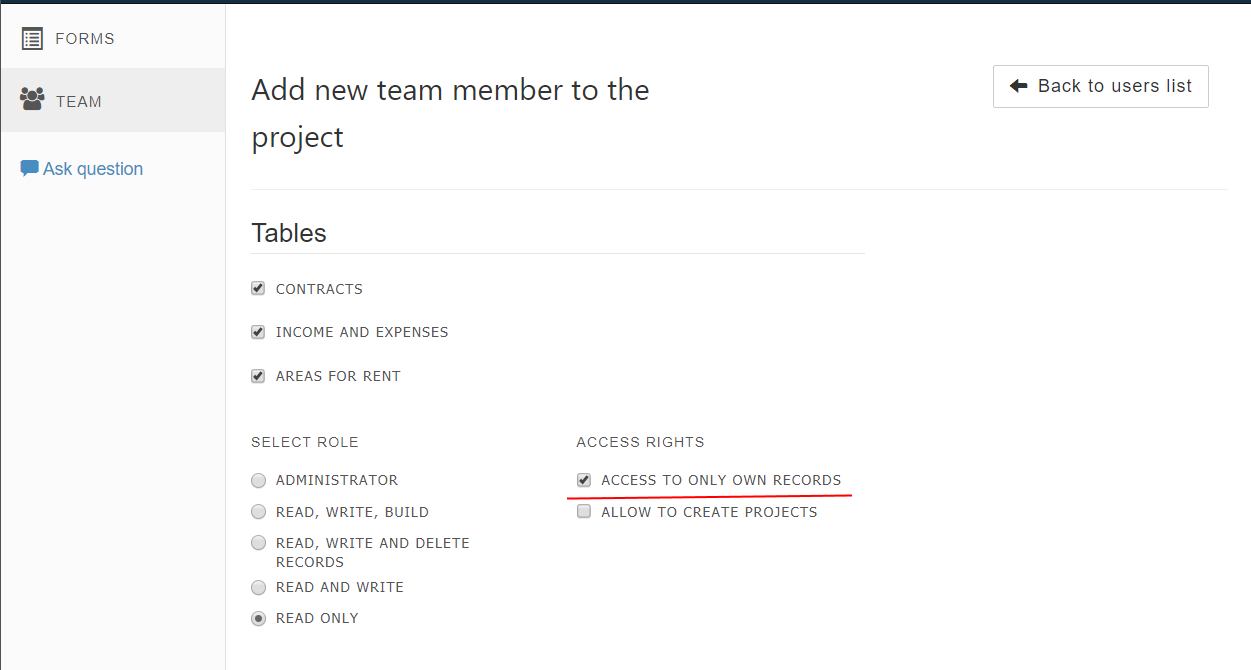1251x670 pixels.
Task: Open the Team section in sidebar
Action: (113, 100)
